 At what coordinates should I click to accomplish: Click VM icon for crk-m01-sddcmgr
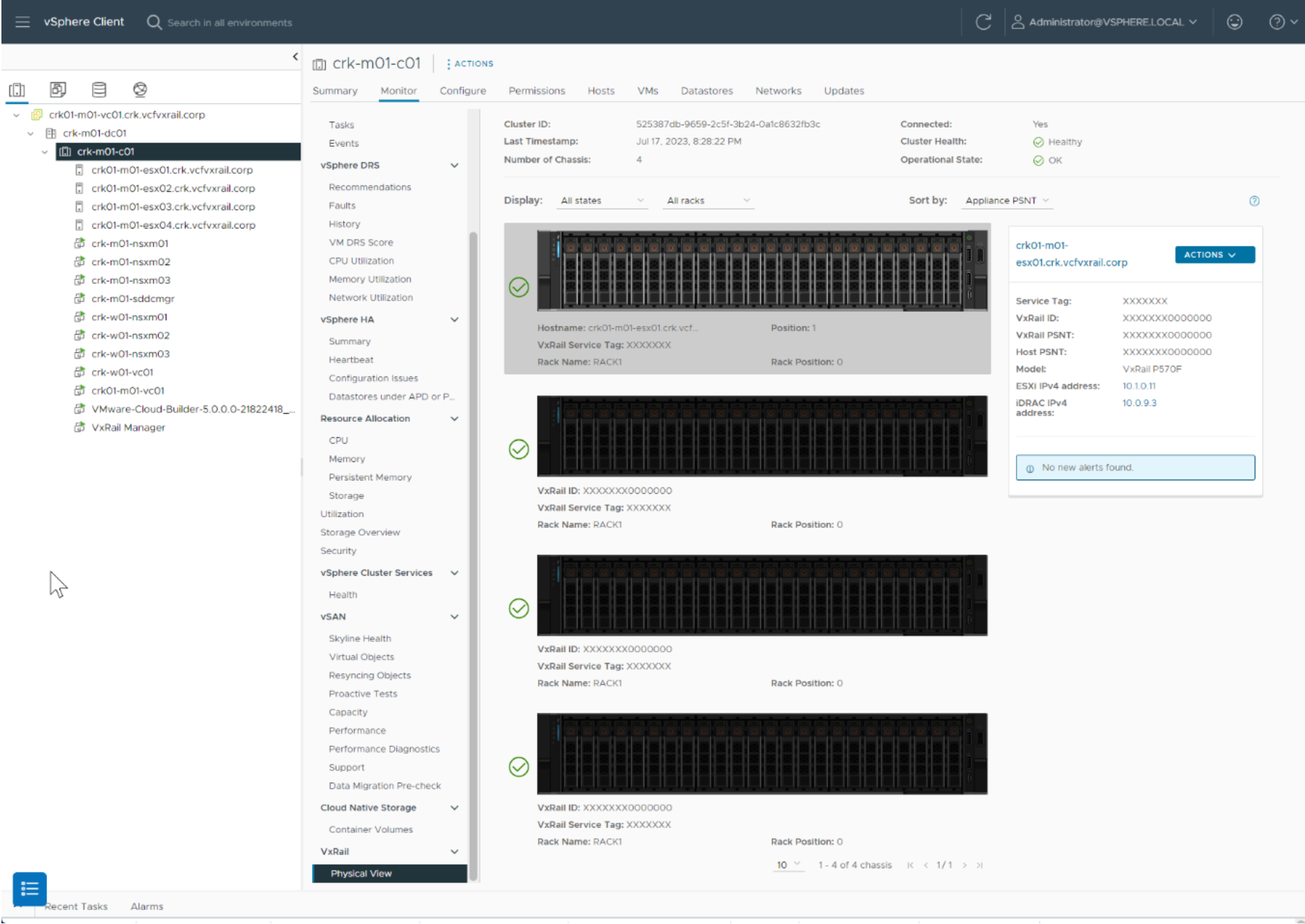(x=79, y=298)
